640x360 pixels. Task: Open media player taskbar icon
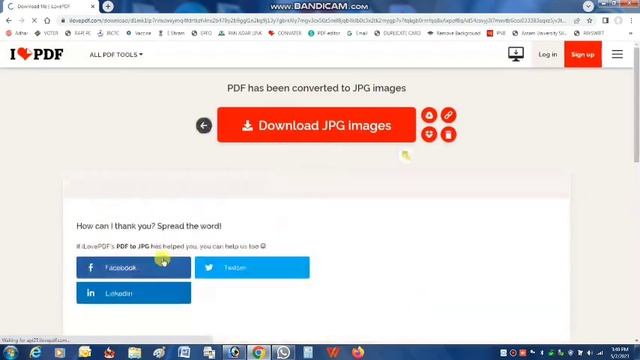click(60, 352)
